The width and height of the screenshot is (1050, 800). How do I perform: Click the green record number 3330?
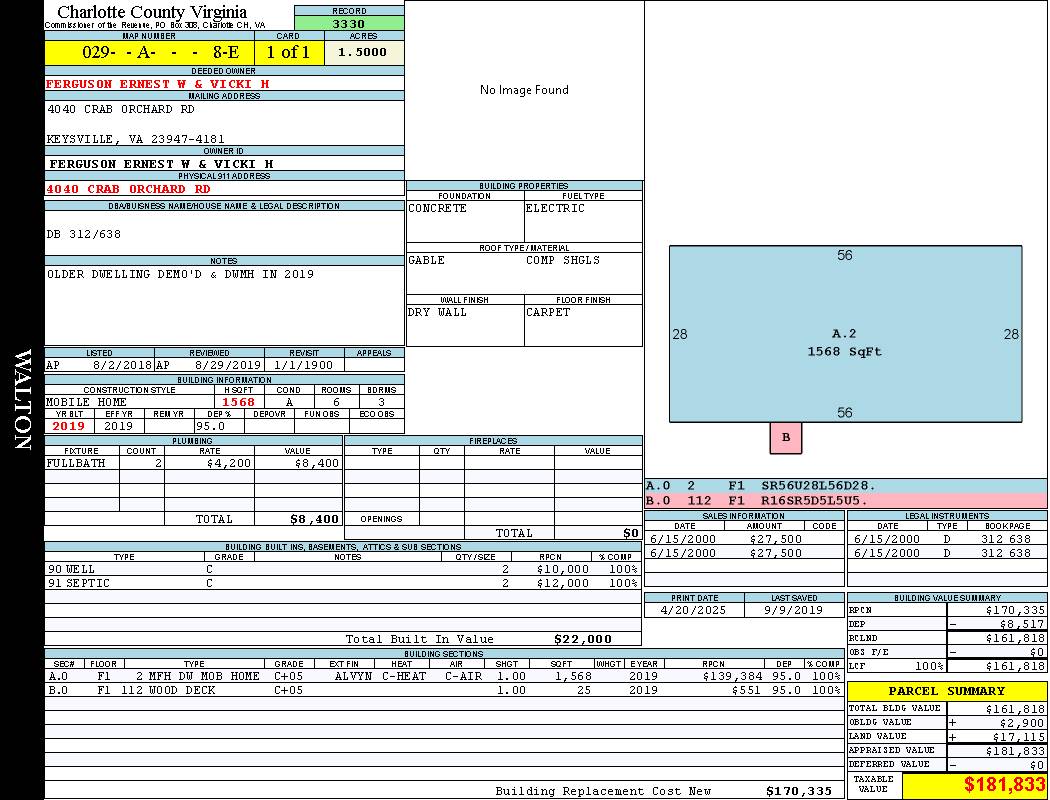click(x=348, y=23)
